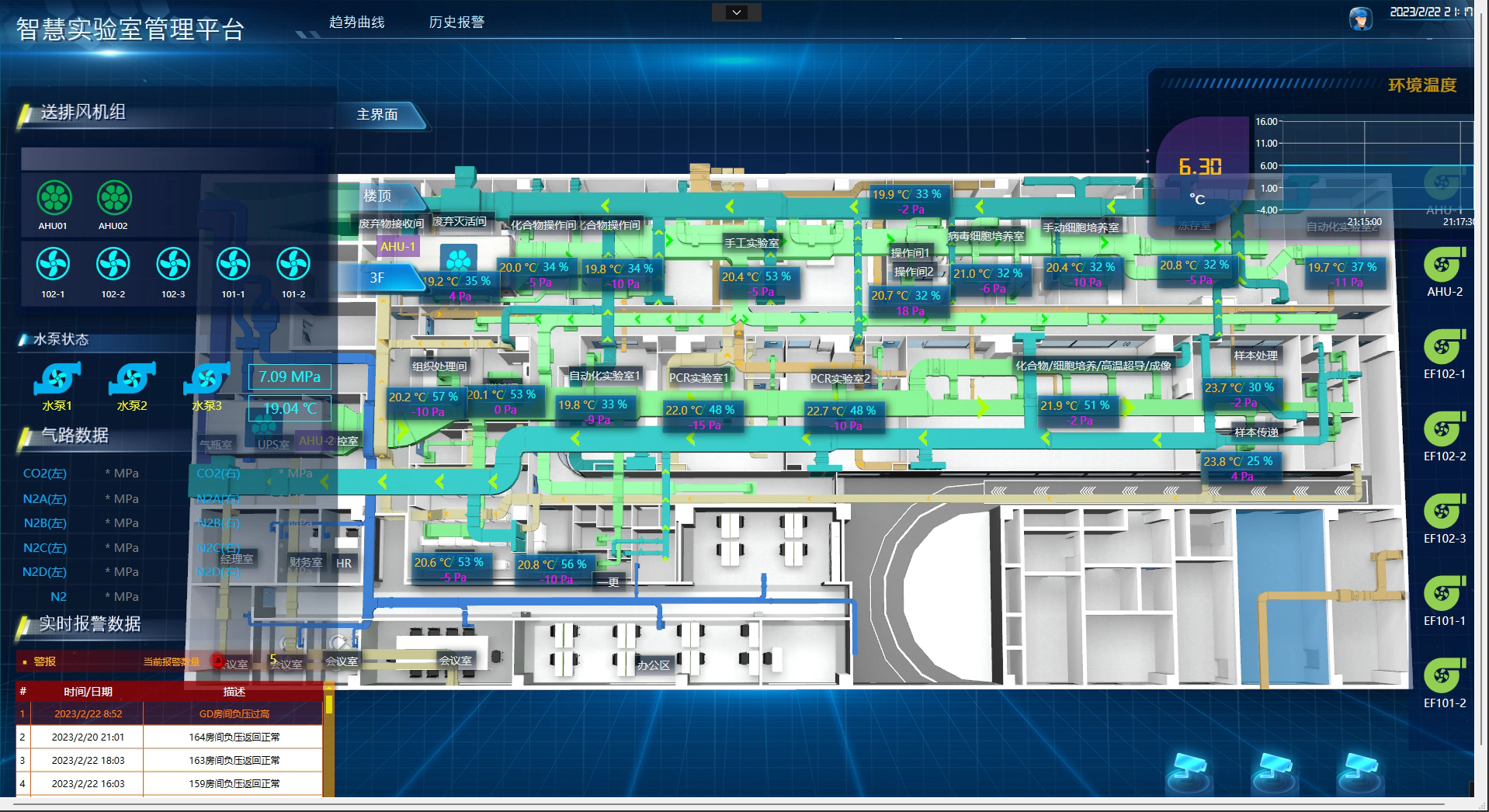The image size is (1489, 812).
Task: Click the EF102-2 blower icon
Action: tap(1444, 429)
